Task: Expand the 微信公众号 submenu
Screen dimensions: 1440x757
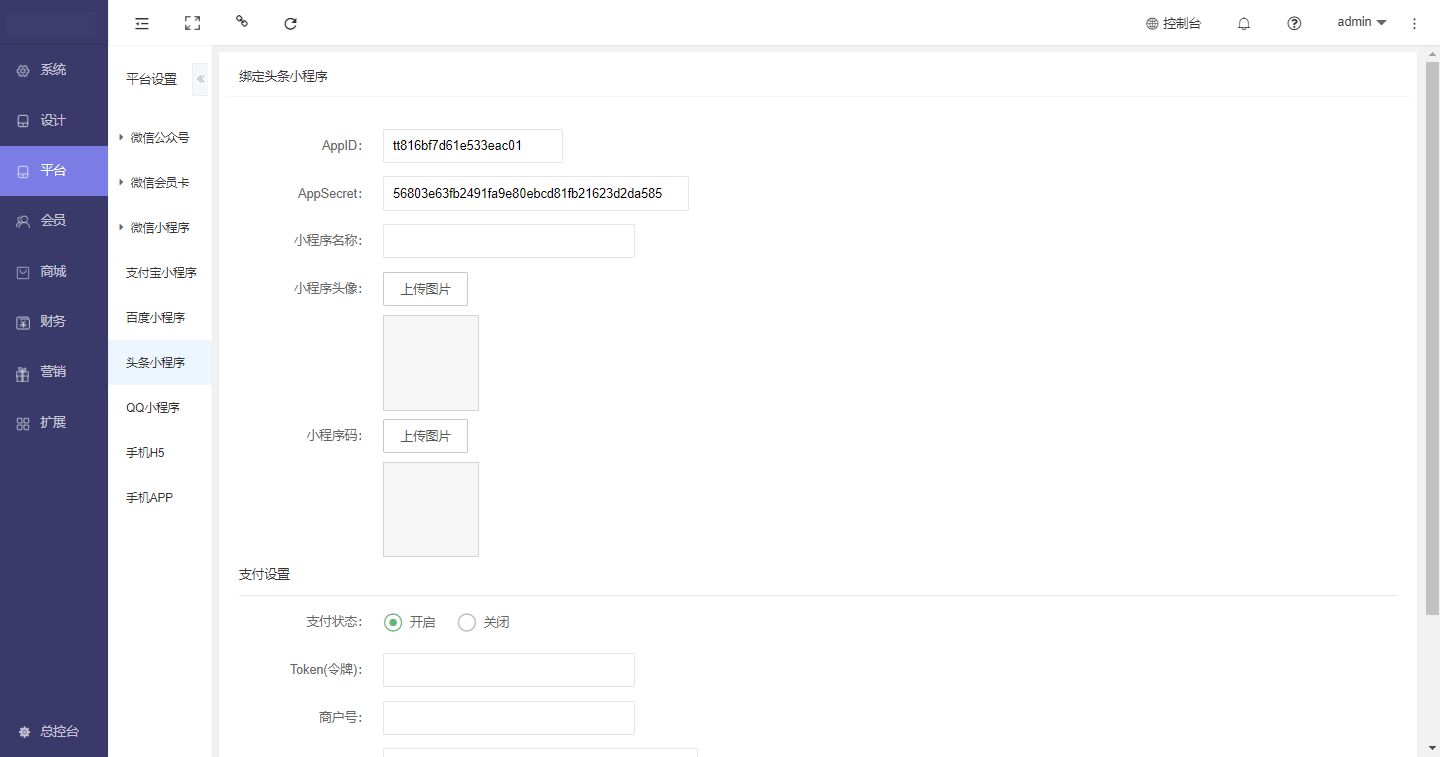Action: pos(159,138)
